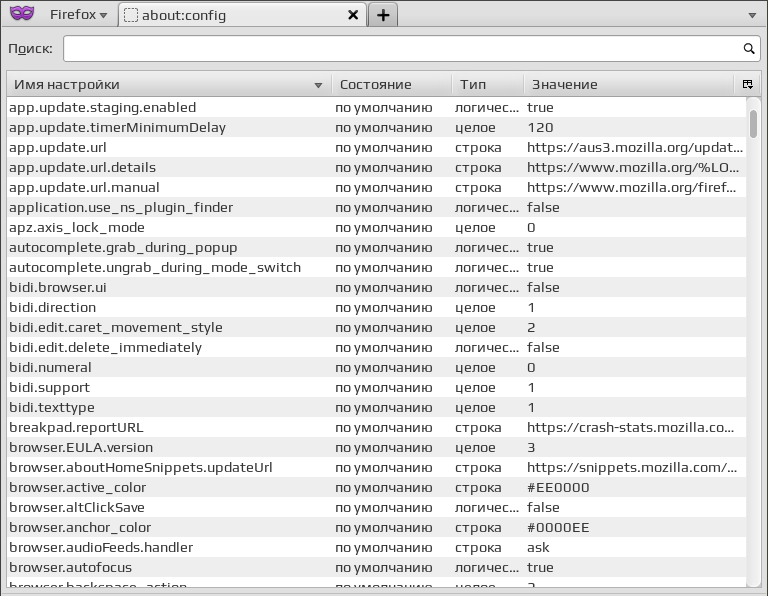Click the value #0000EE
The height and width of the screenshot is (596, 768).
coord(558,527)
